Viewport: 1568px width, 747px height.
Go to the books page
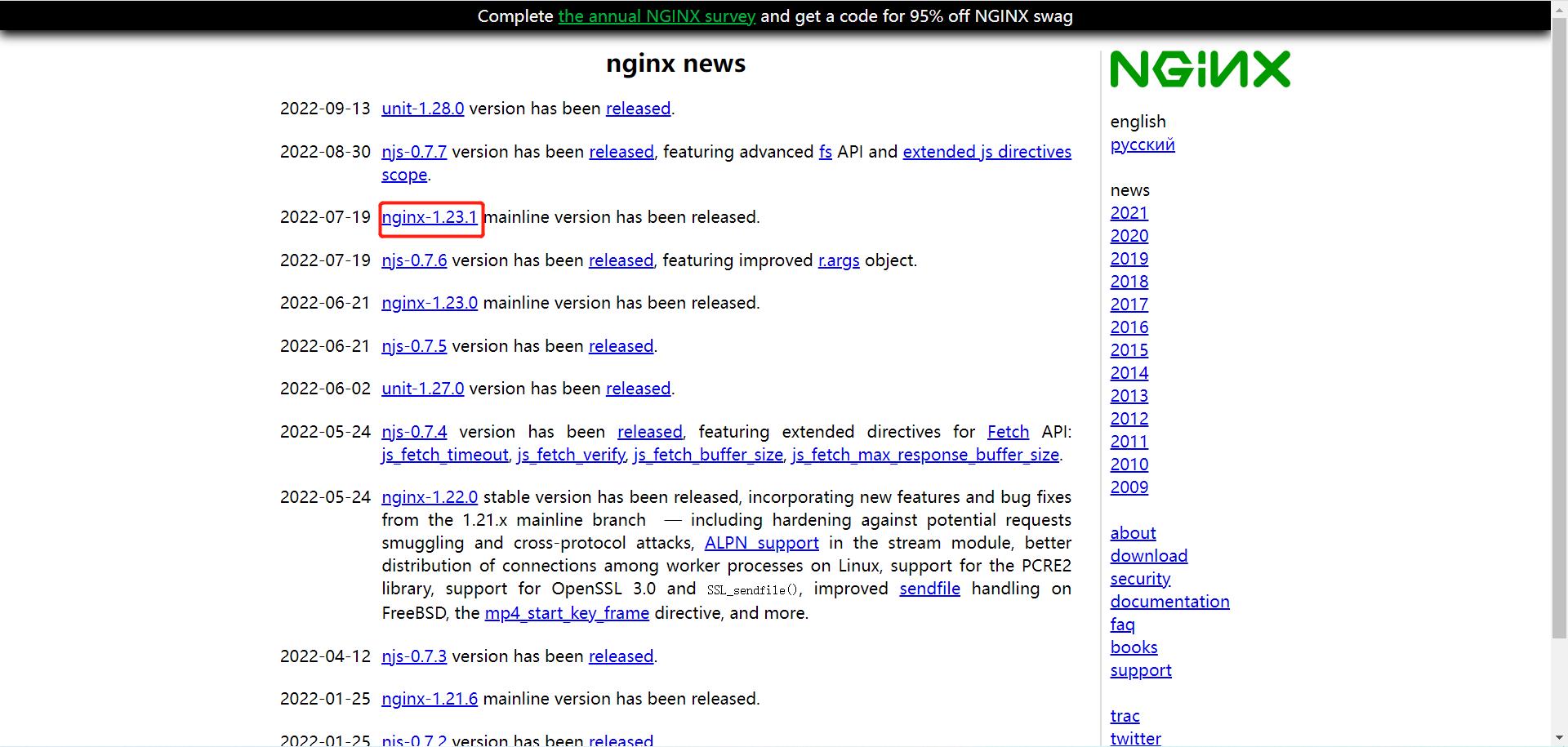click(1134, 647)
